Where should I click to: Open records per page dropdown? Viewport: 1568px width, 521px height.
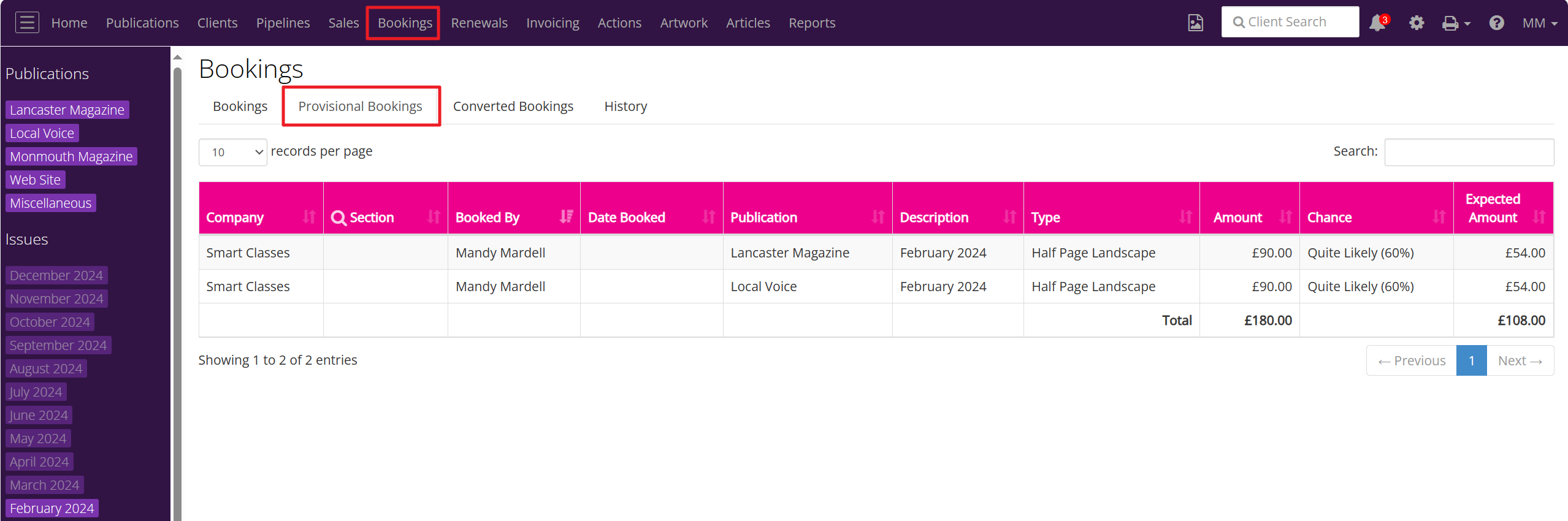[233, 152]
